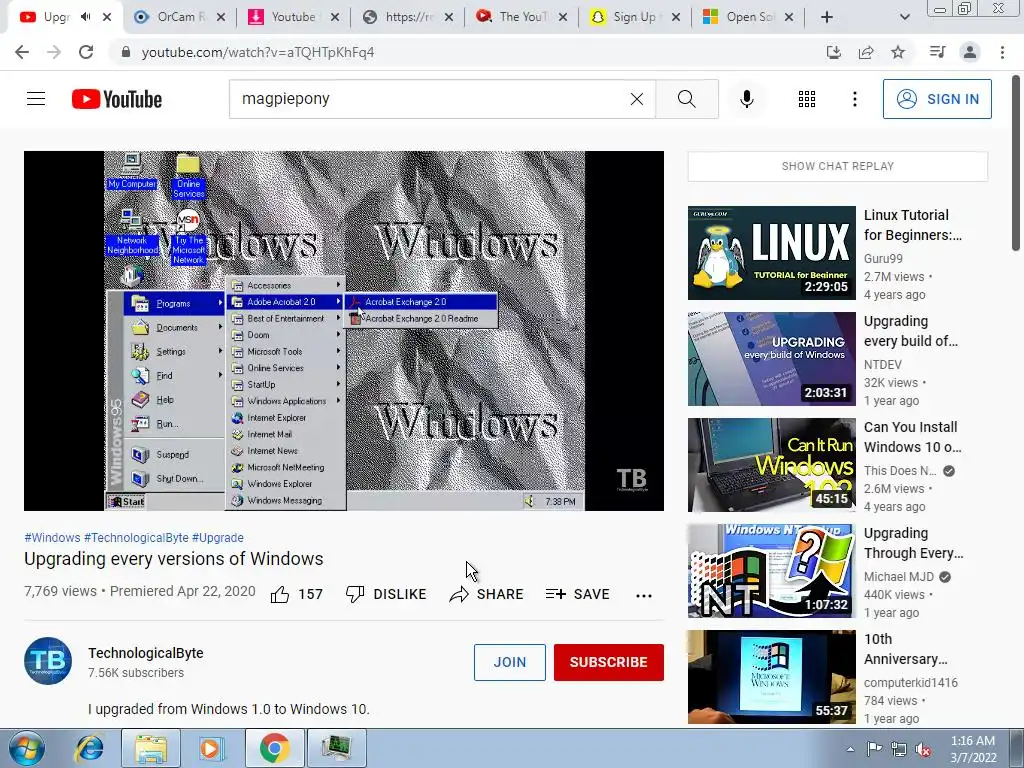
Task: Open Windows Explorer folder on taskbar
Action: coord(150,748)
